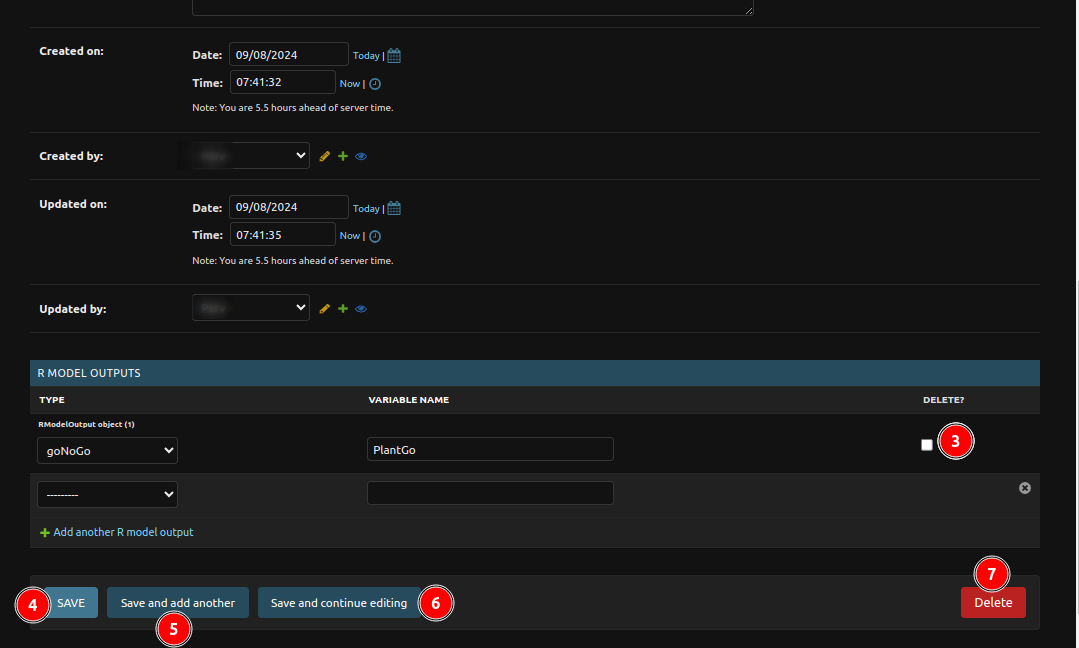
Task: View selected Created by user eye icon
Action: click(x=361, y=157)
